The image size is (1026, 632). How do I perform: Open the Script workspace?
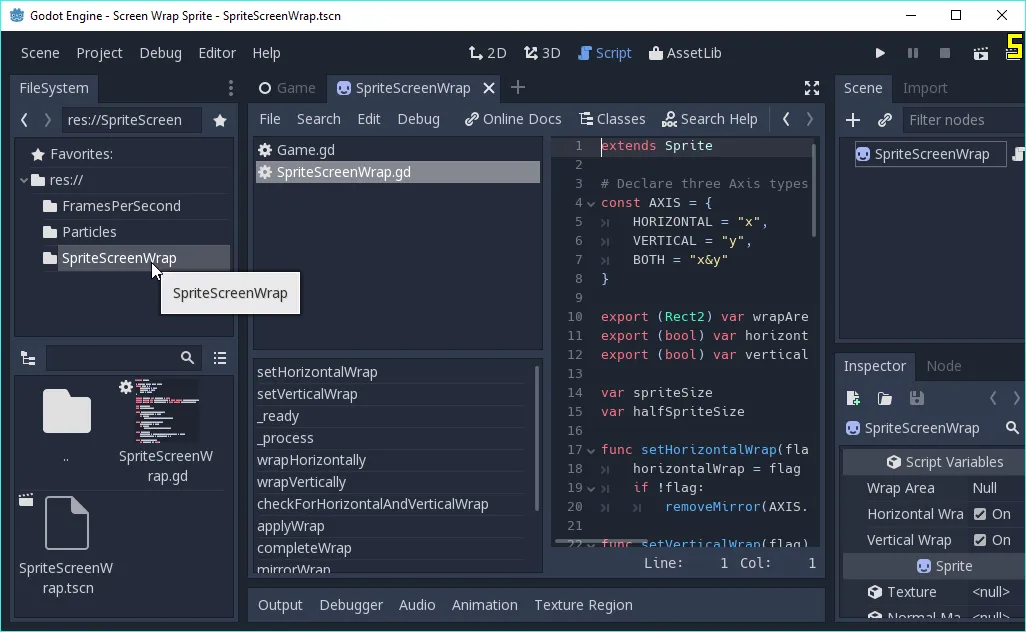(605, 53)
